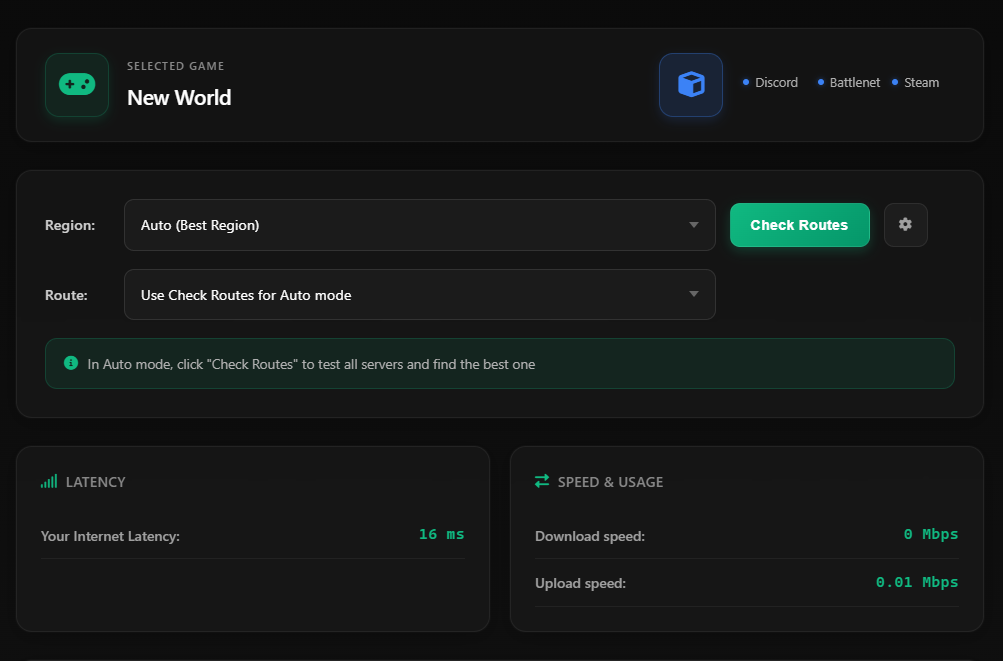Open the Route dropdown
Screen dimensions: 1003x661
coord(420,294)
